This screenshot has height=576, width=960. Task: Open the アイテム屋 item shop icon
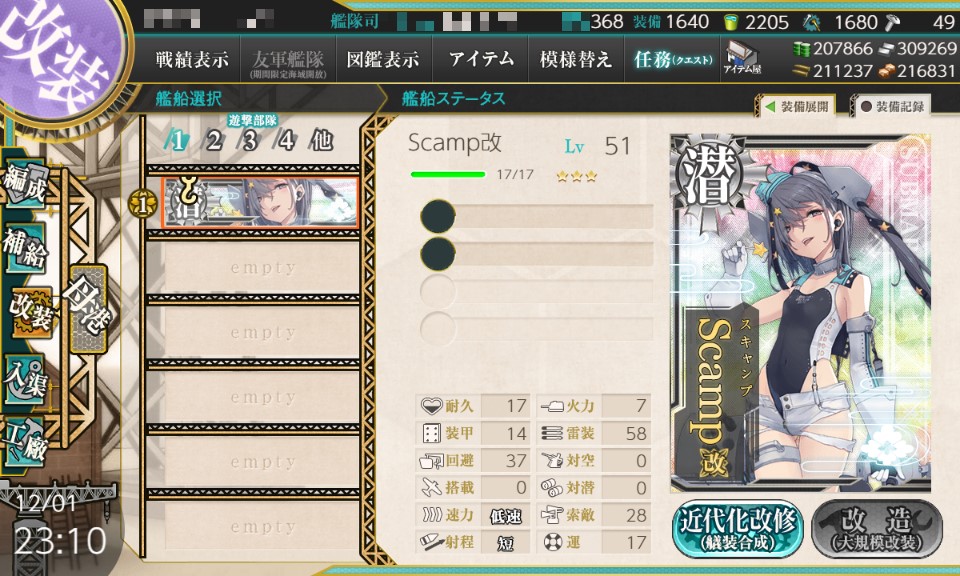point(741,58)
